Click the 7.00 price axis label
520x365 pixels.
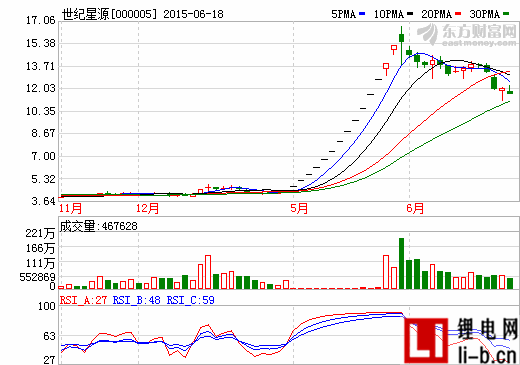coord(43,156)
